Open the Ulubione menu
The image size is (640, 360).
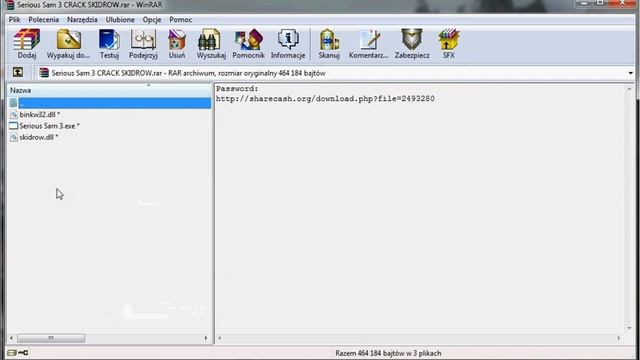120,20
